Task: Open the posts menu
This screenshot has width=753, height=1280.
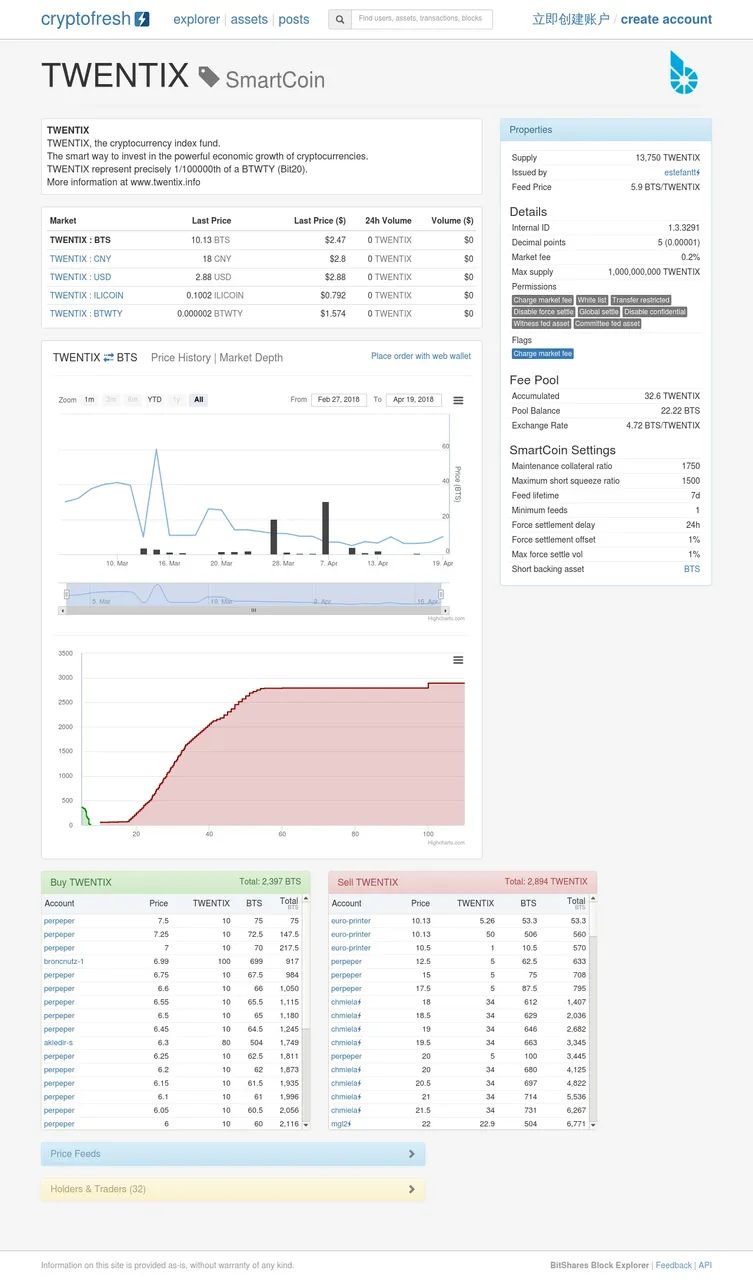Action: [x=294, y=19]
